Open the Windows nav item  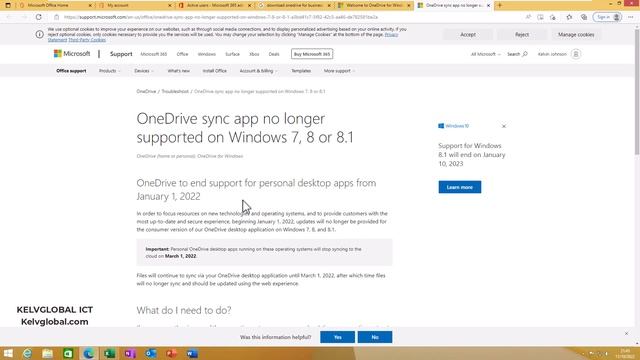[x=207, y=54]
